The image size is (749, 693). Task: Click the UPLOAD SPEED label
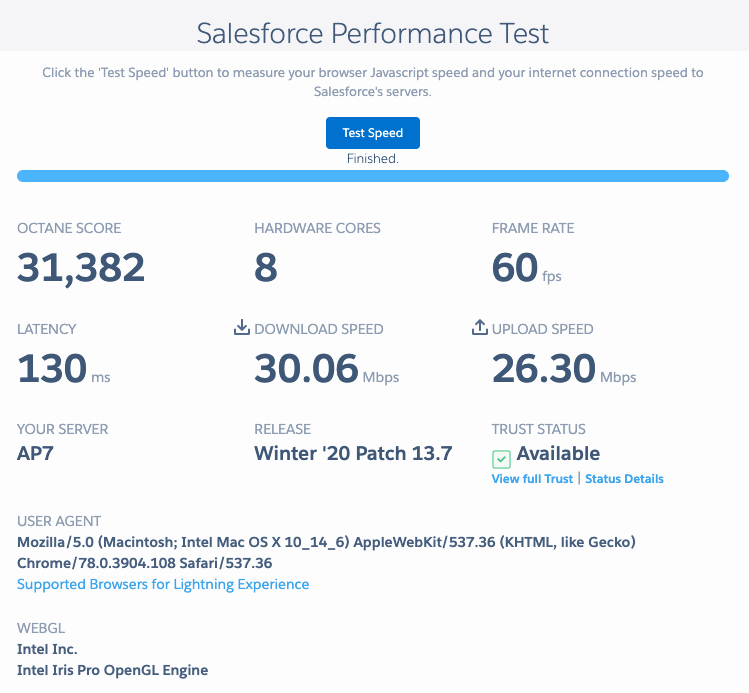pos(543,329)
